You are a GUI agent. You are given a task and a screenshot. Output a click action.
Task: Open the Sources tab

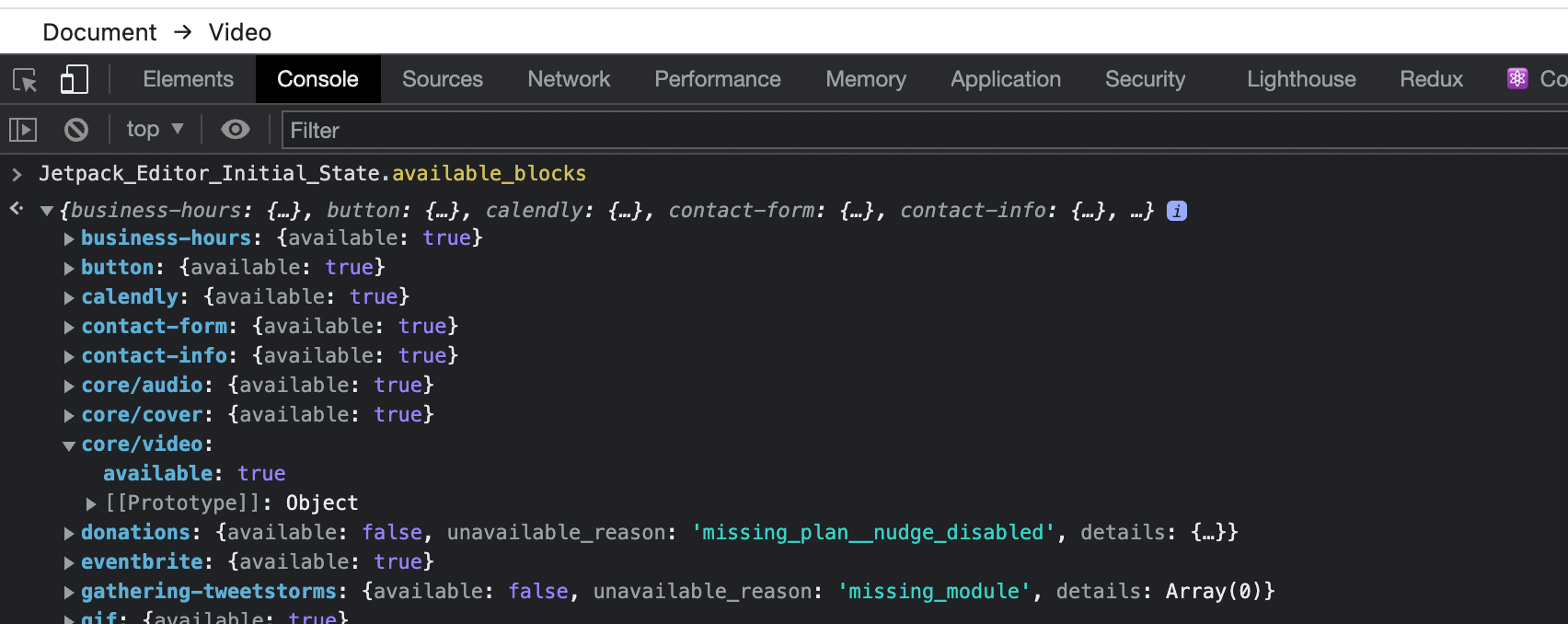tap(442, 79)
